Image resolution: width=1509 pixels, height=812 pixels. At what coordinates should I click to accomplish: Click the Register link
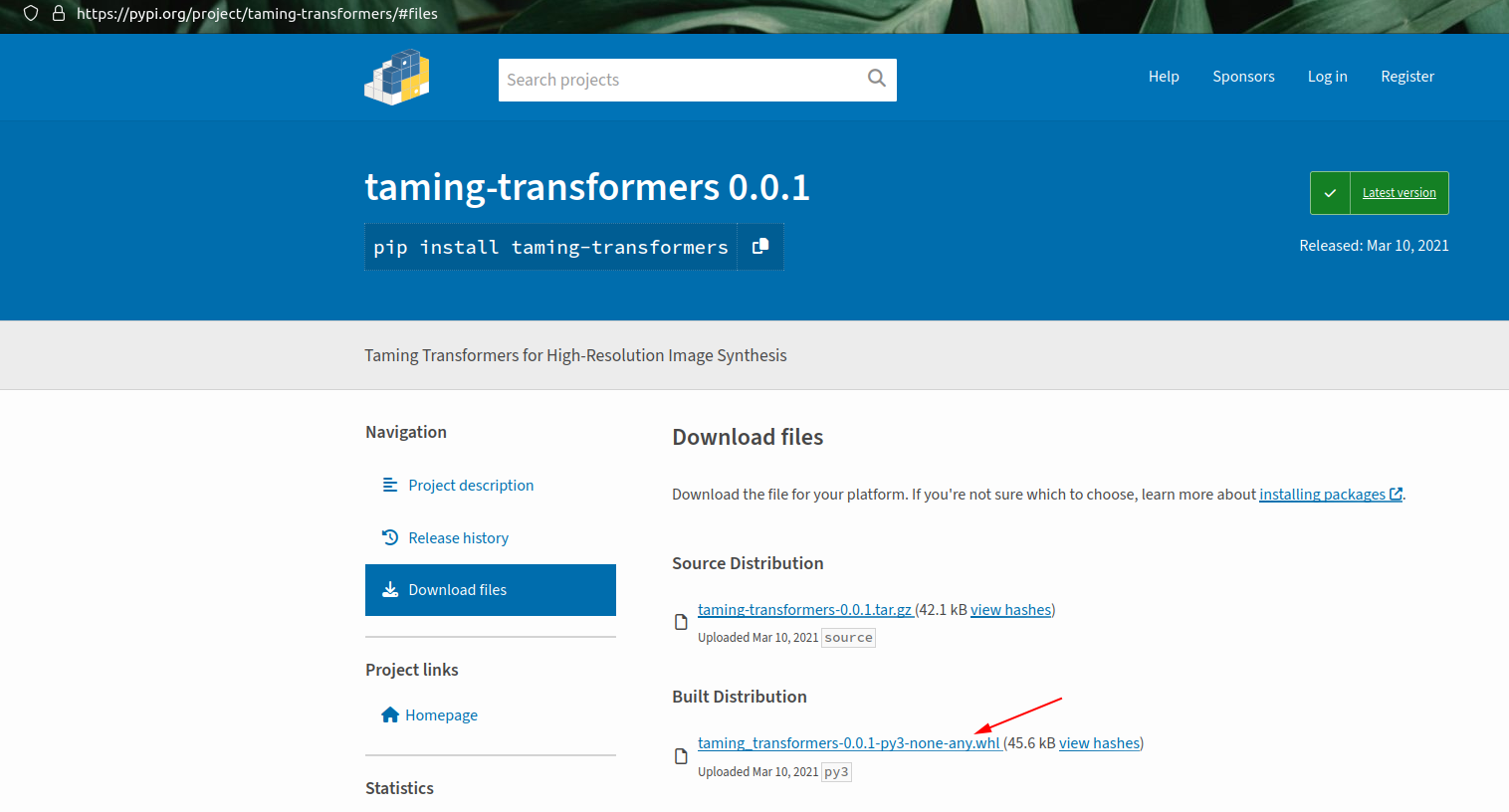1407,76
